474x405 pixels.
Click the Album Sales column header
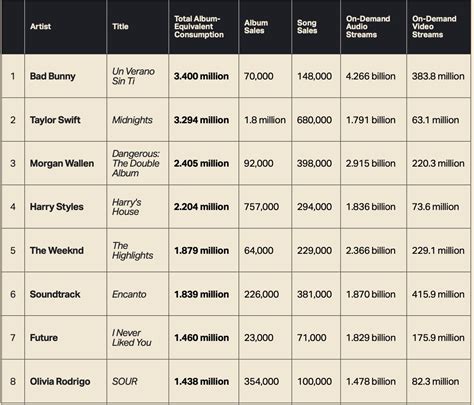tap(256, 27)
